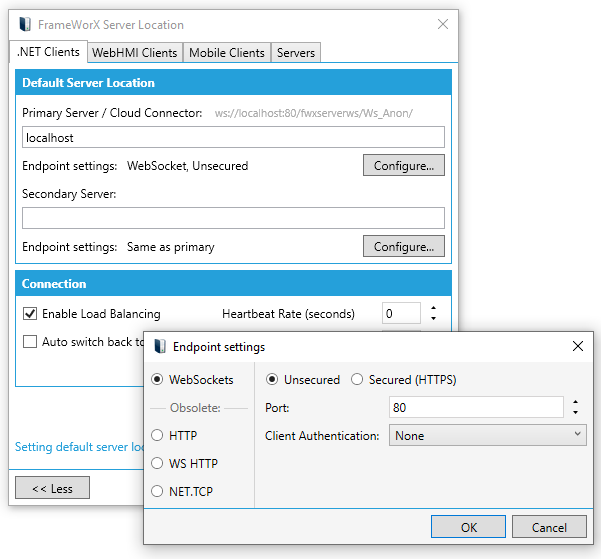Click the ws://localhost:80 URL preview text
Image resolution: width=601 pixels, height=559 pixels.
pyautogui.click(x=314, y=113)
